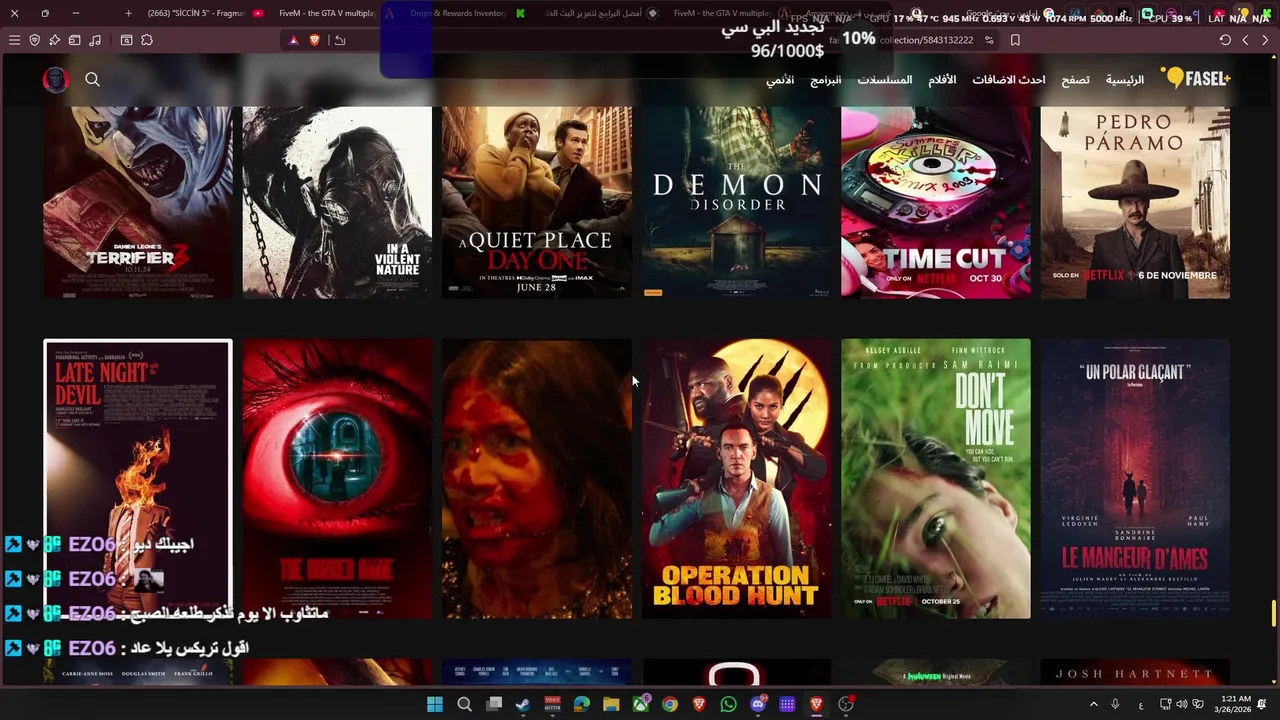Open Google Chrome from the taskbar
Screen dimensions: 1280x720
tap(670, 704)
